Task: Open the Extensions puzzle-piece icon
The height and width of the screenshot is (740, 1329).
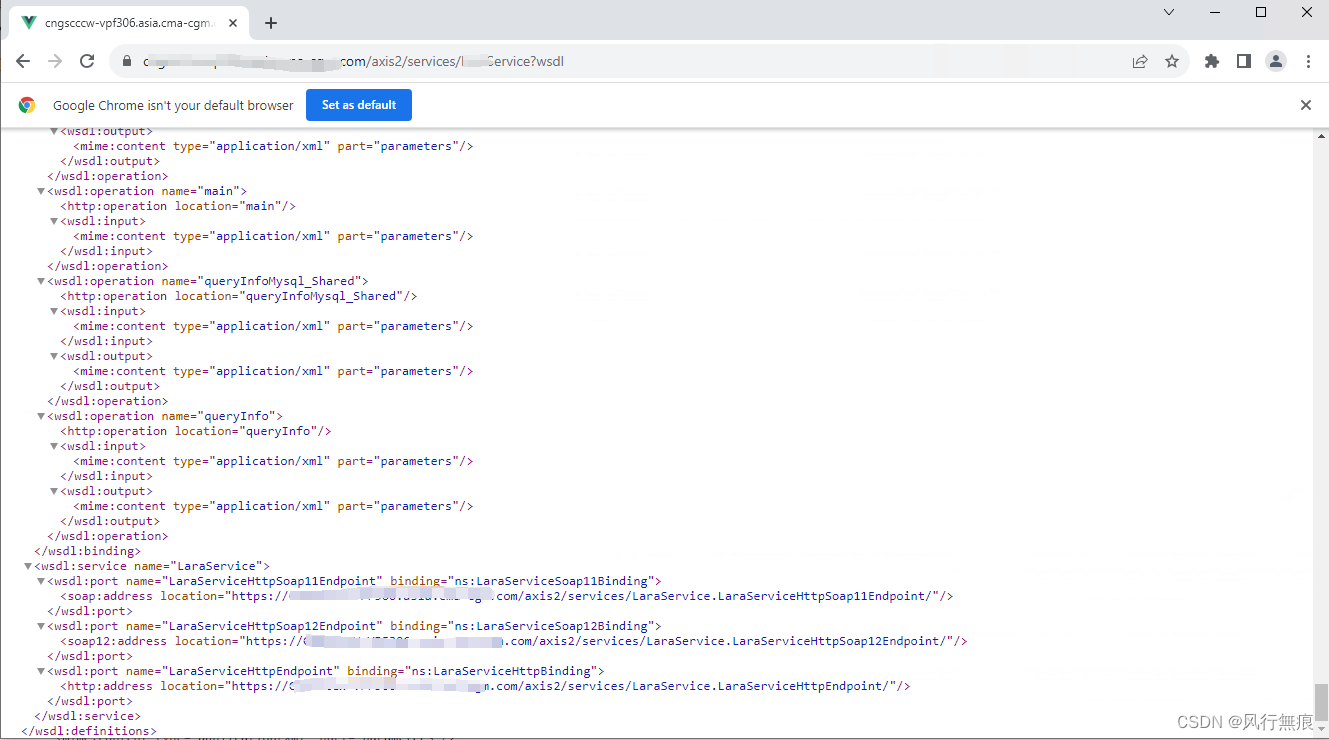Action: [1211, 61]
